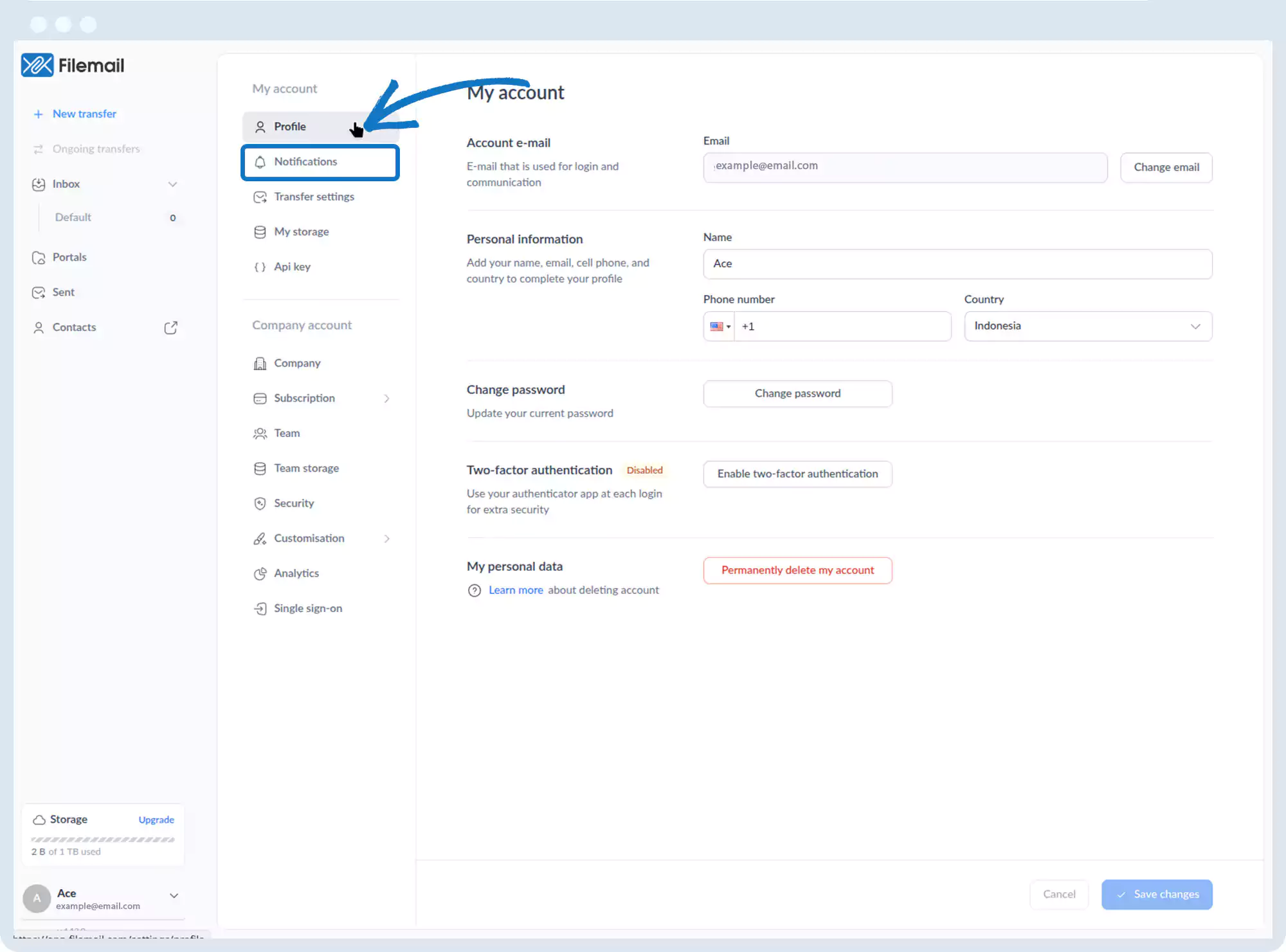Viewport: 1286px width, 952px height.
Task: Click Enable two-factor authentication button
Action: pos(797,474)
